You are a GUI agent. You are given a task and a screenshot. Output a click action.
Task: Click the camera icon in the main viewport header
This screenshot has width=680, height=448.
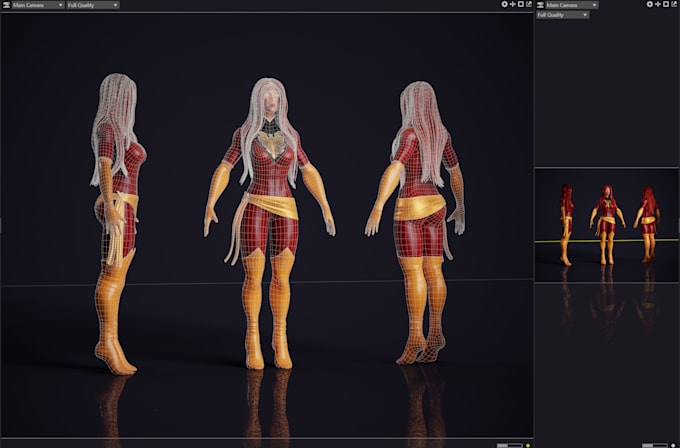(6, 5)
